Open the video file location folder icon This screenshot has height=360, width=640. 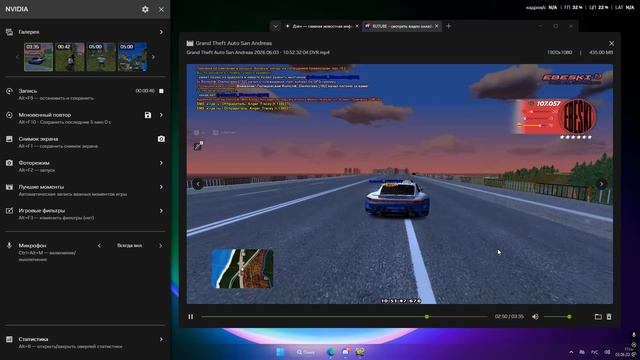598,317
